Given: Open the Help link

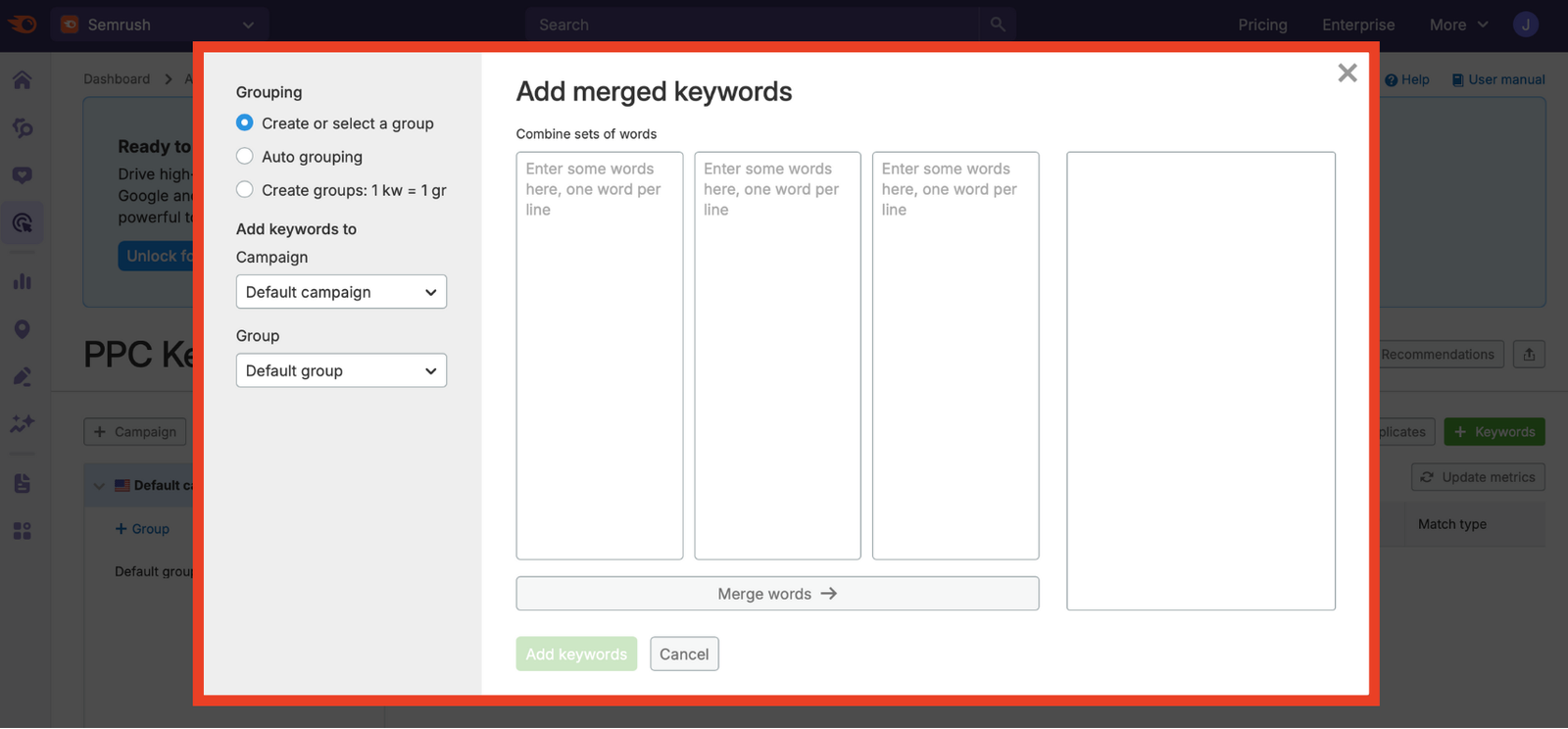Looking at the screenshot, I should click(1407, 79).
